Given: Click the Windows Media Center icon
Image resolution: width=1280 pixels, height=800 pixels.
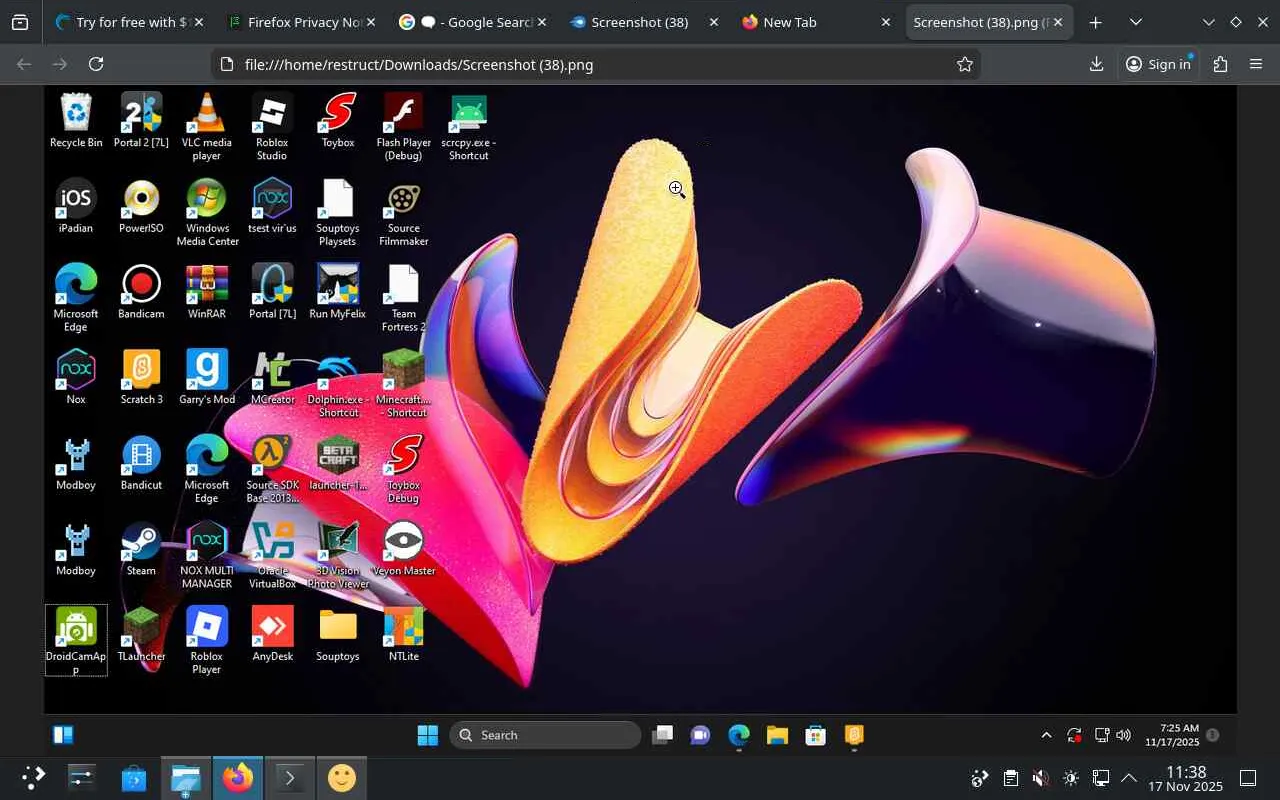Looking at the screenshot, I should coord(207,212).
